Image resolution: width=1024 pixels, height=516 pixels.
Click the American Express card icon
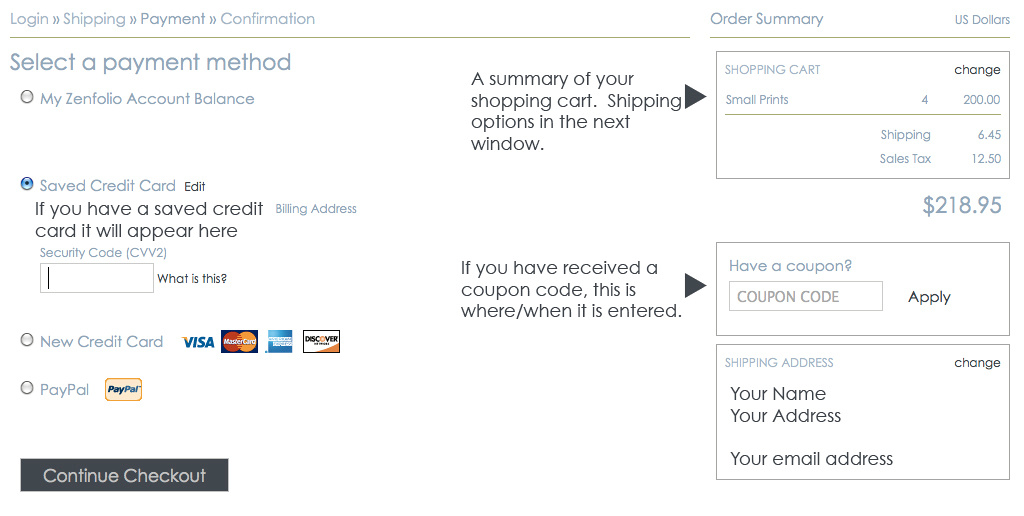click(280, 342)
